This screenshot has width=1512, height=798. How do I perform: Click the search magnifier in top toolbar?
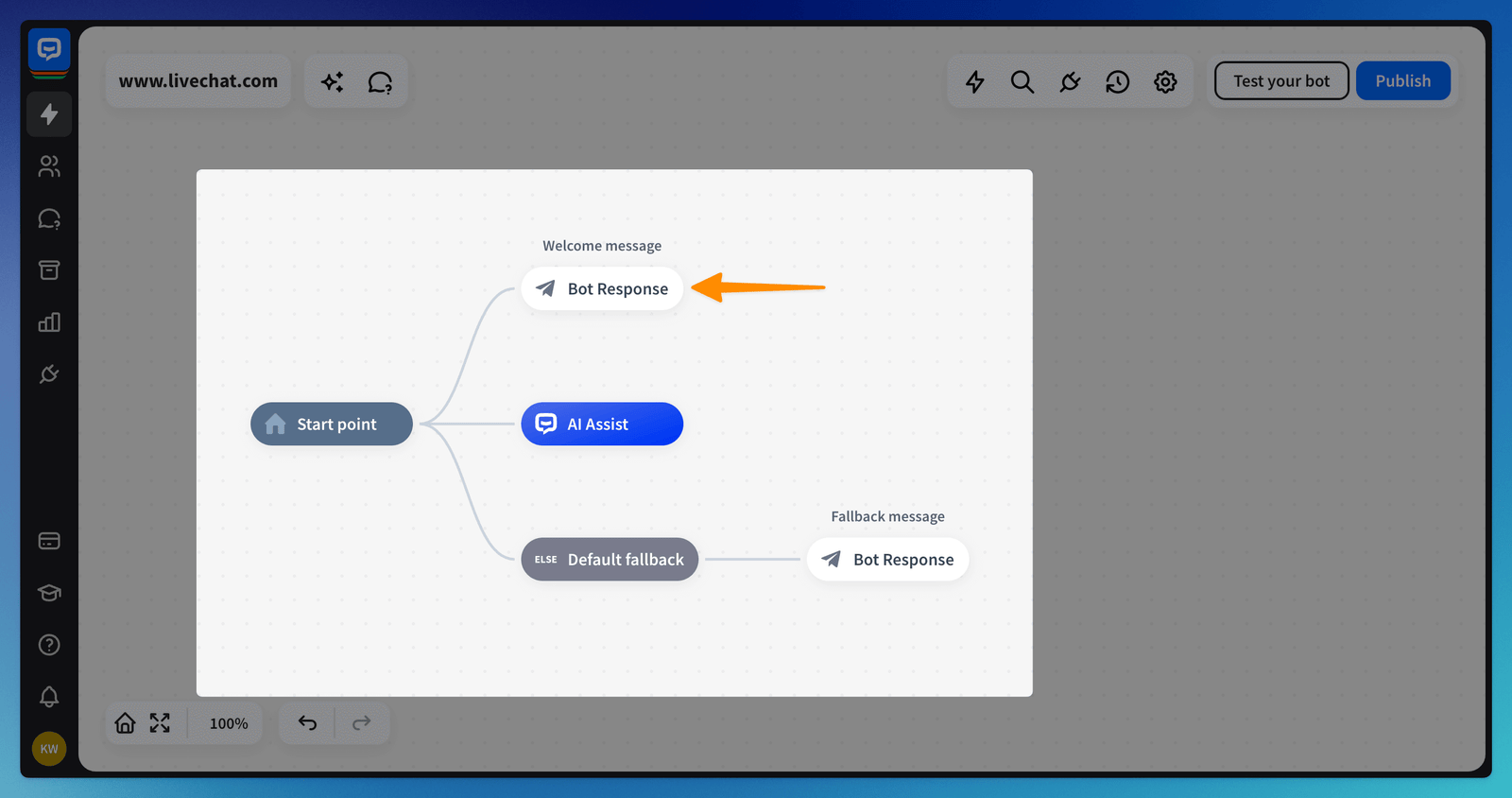1022,82
